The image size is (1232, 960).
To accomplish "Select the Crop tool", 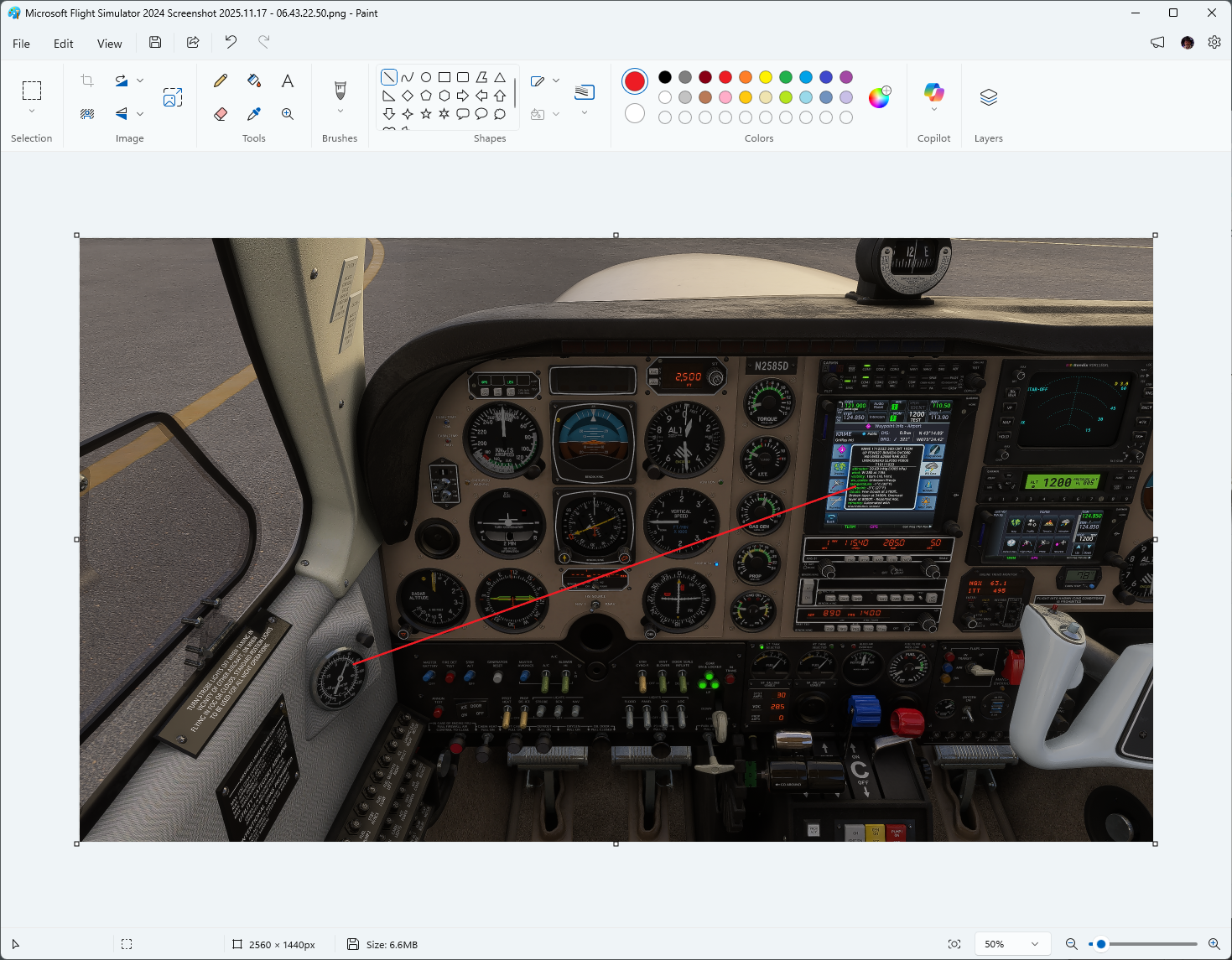I will tap(86, 80).
